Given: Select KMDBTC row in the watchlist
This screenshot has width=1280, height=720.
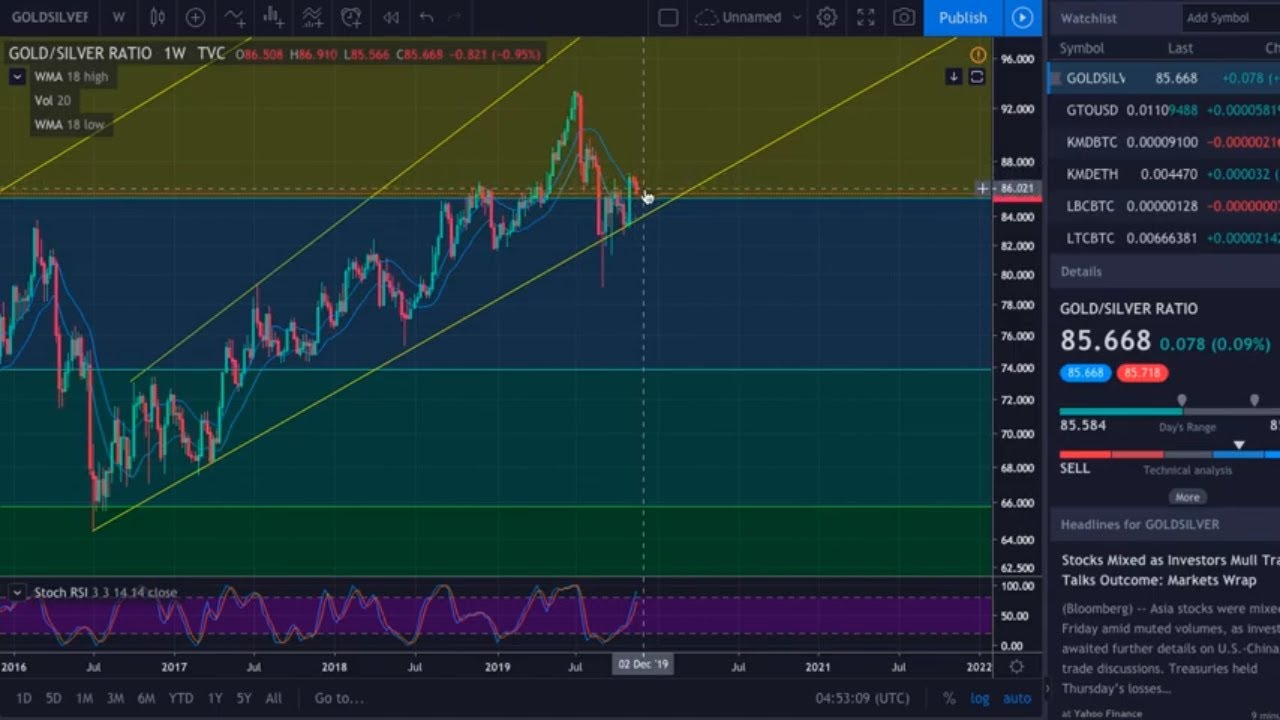Looking at the screenshot, I should tap(1163, 142).
